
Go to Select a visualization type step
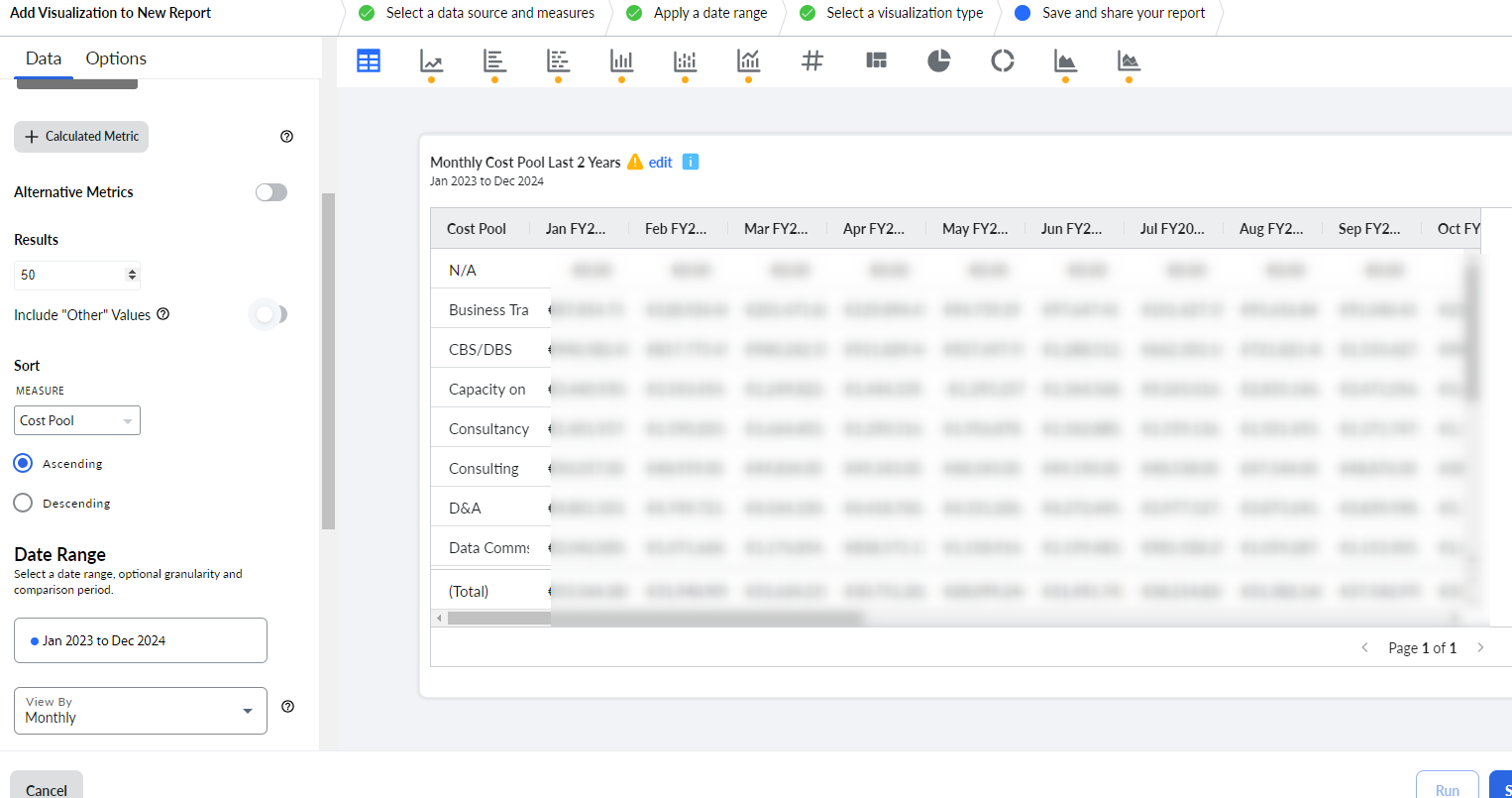click(x=892, y=13)
